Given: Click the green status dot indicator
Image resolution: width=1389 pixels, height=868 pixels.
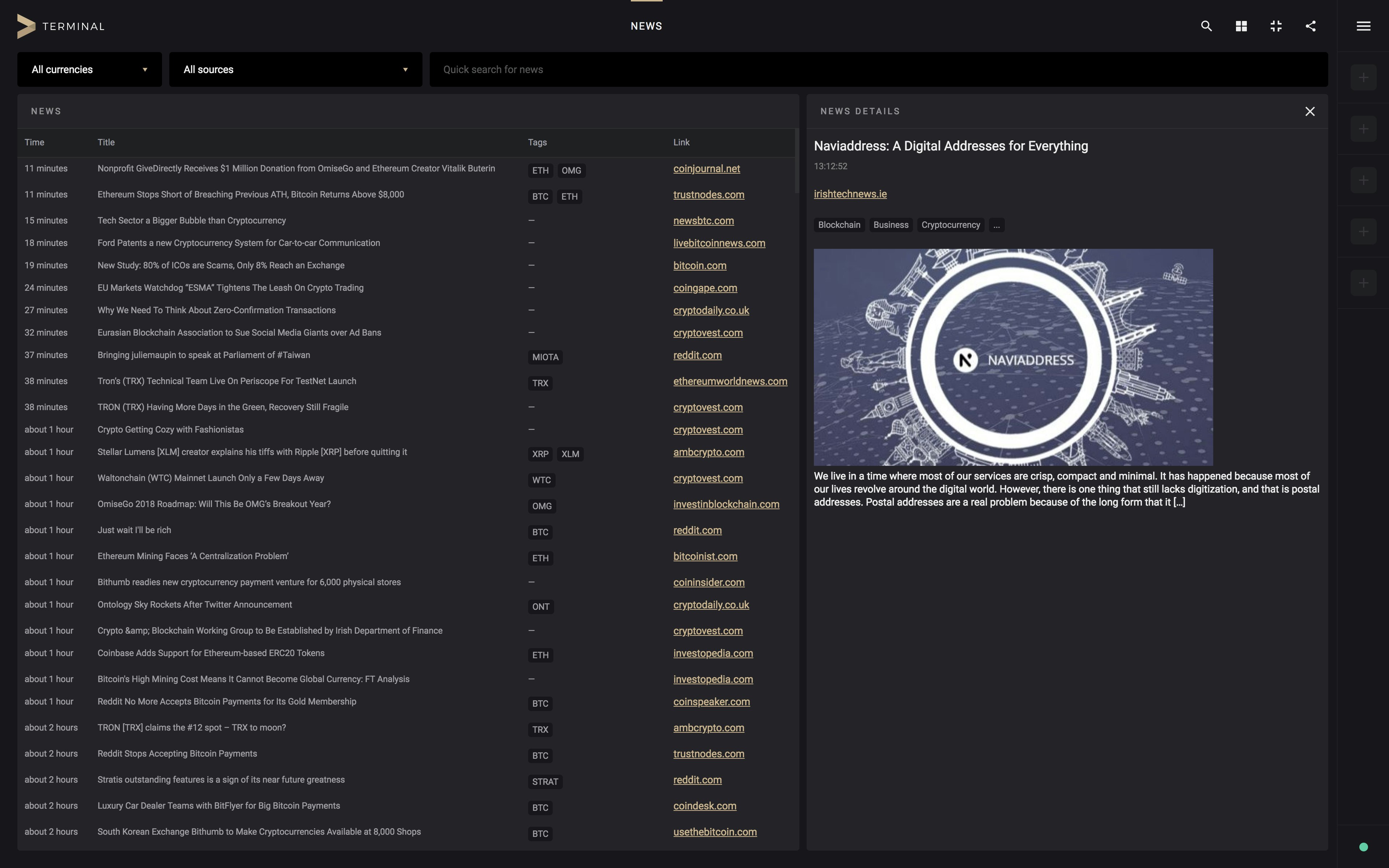Looking at the screenshot, I should 1364,847.
